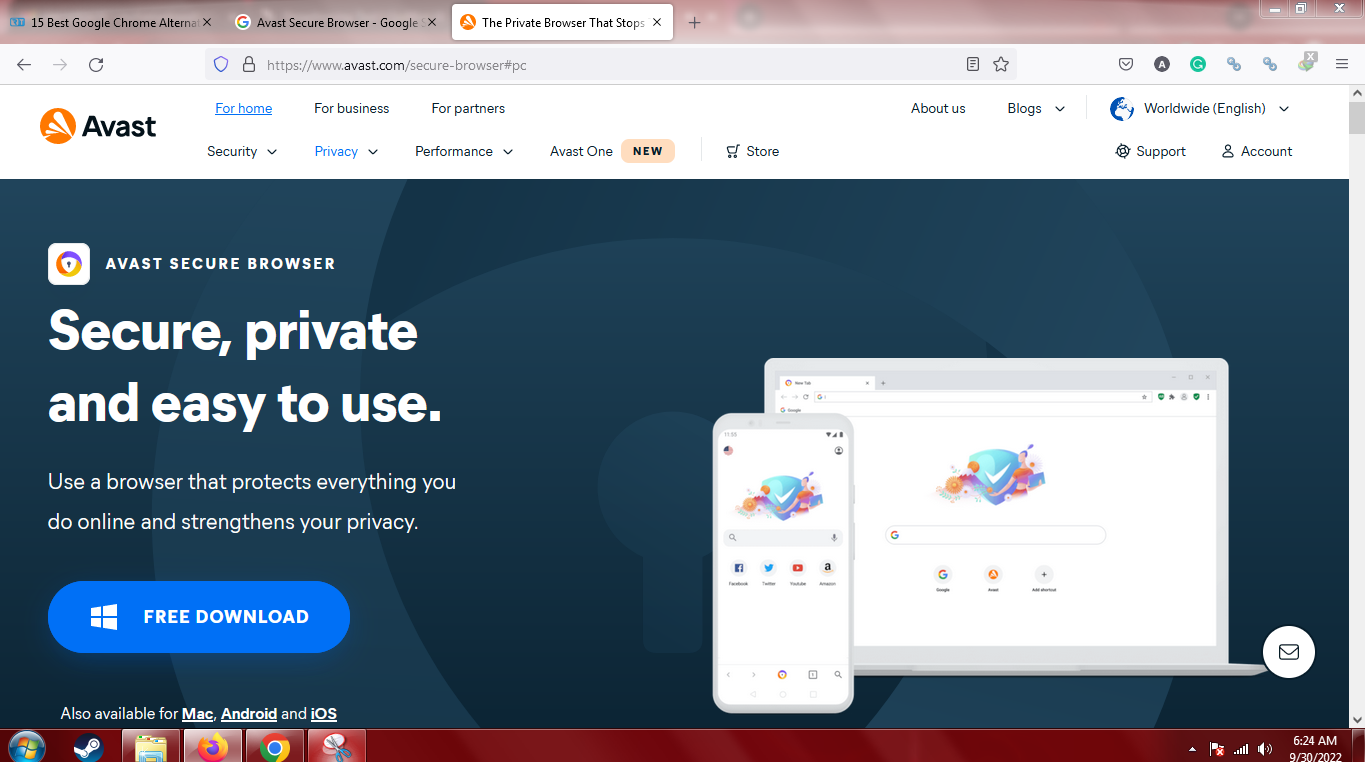Click the URL address bar
1365x762 pixels.
point(610,64)
